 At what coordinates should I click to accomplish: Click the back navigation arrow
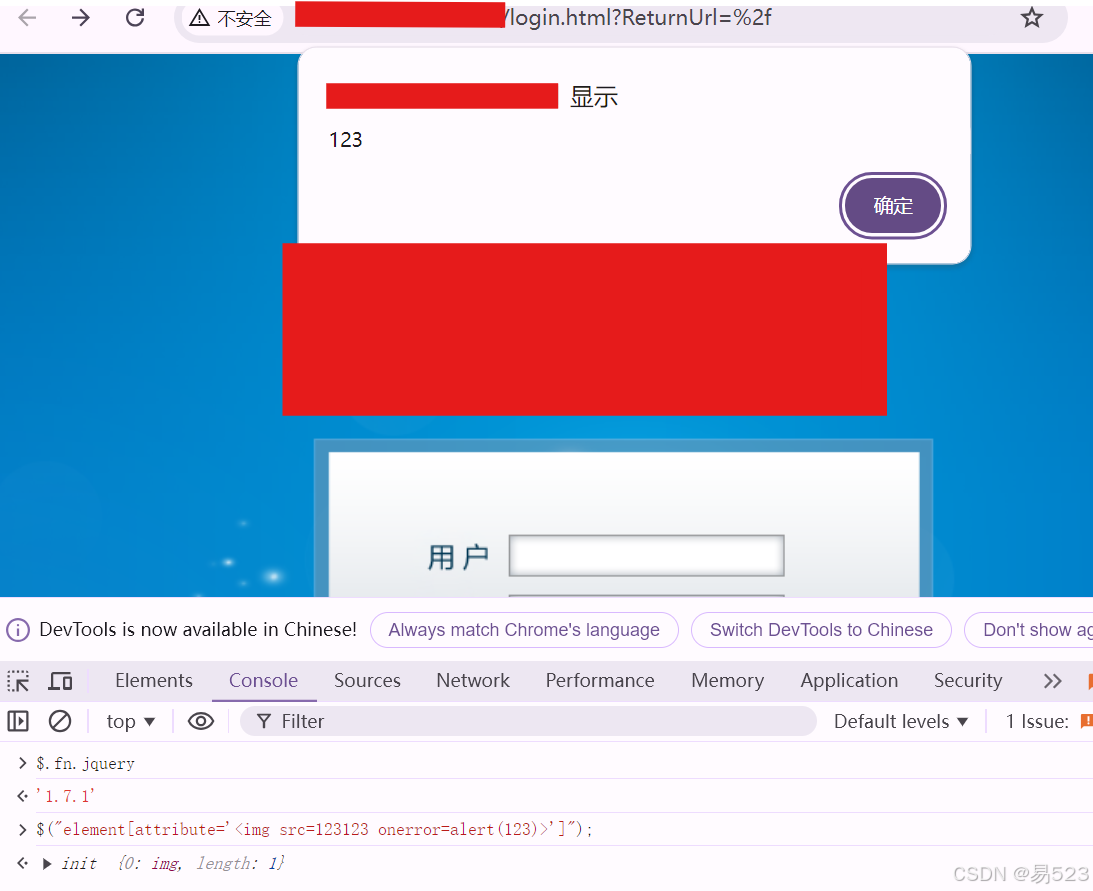coord(26,16)
